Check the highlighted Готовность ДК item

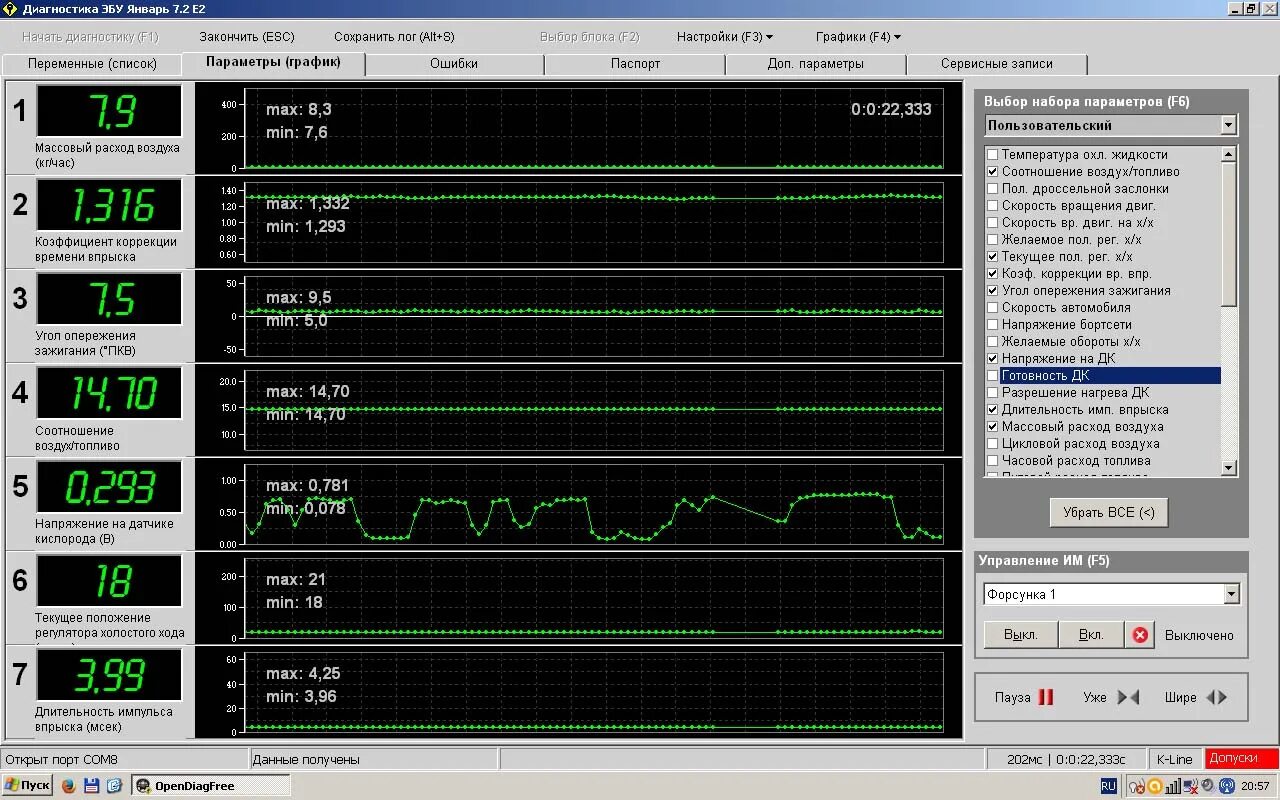pyautogui.click(x=992, y=376)
